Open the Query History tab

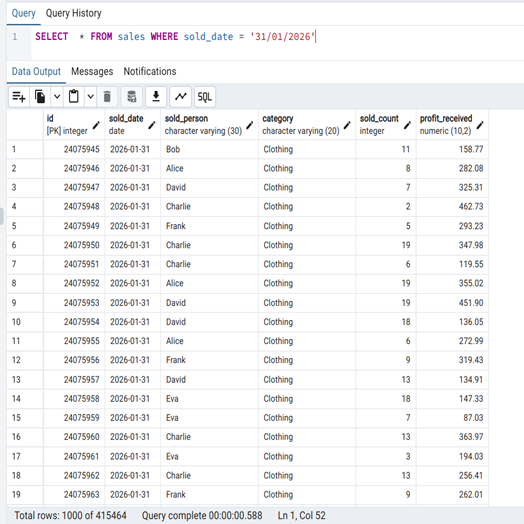point(74,13)
